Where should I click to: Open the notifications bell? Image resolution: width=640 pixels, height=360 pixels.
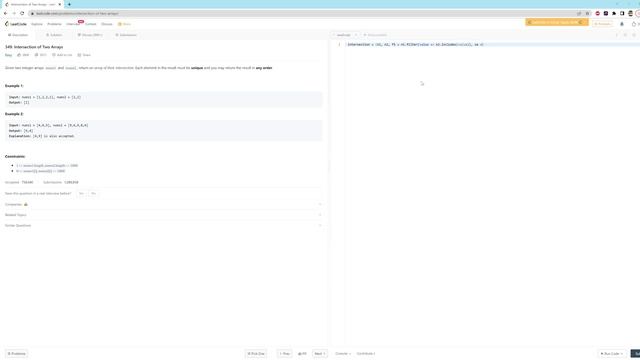click(x=622, y=24)
